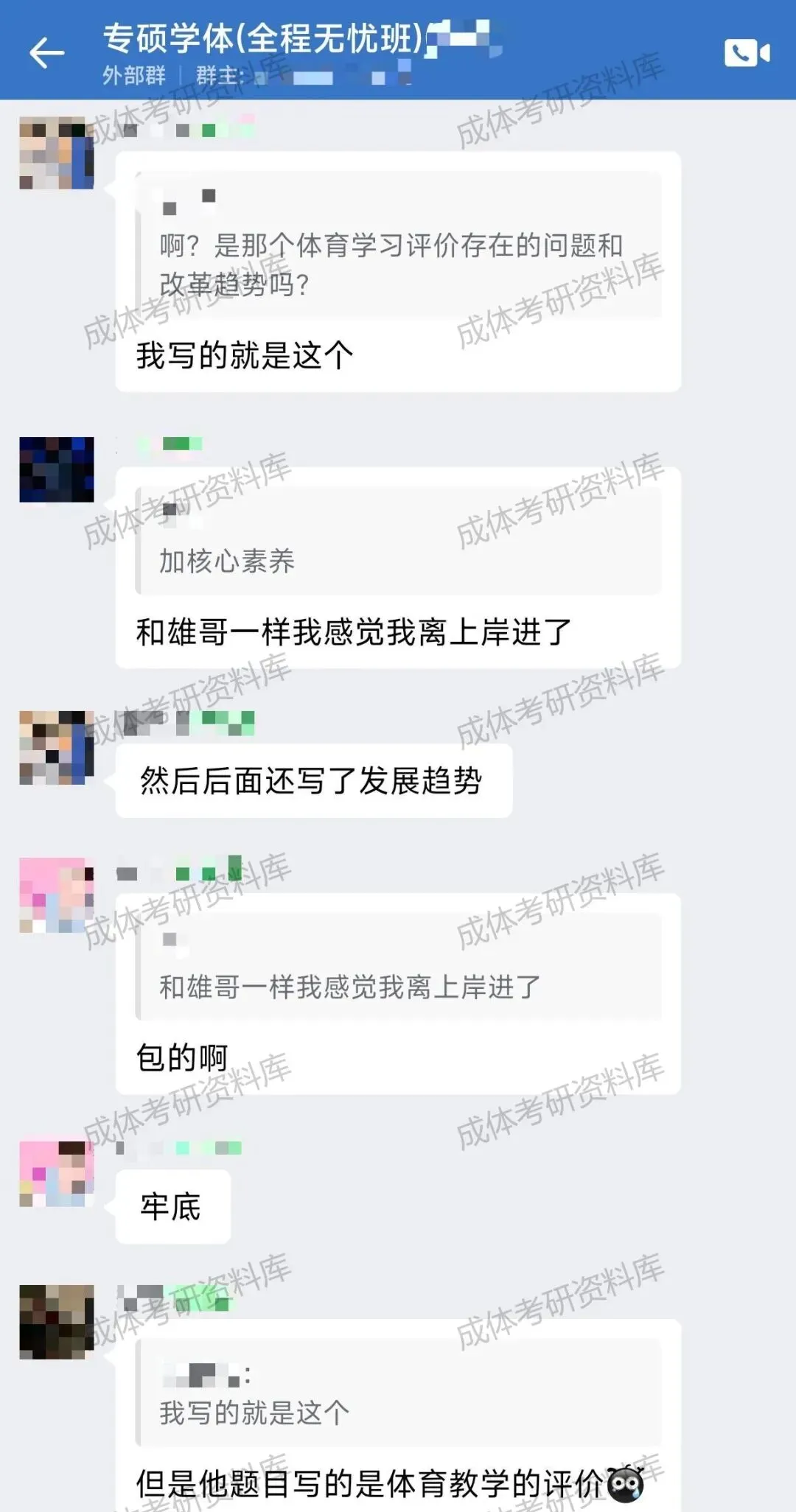The width and height of the screenshot is (796, 1512).
Task: Select the short message 牢底
Action: [x=173, y=1207]
